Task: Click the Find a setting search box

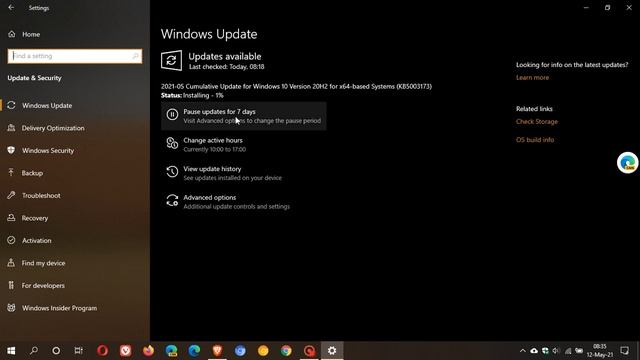Action: [x=75, y=56]
